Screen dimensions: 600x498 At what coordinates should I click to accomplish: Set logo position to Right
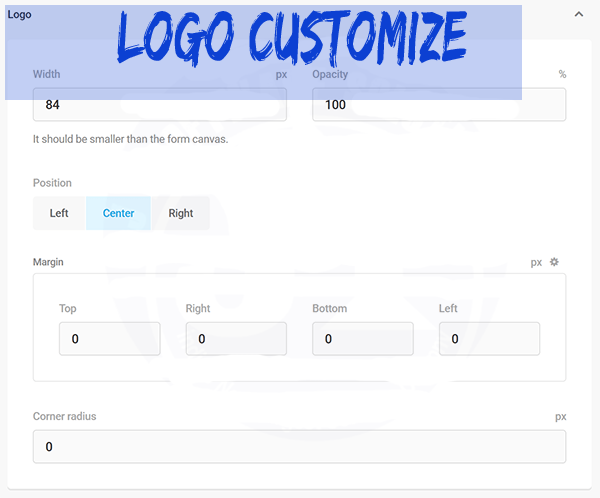point(181,213)
